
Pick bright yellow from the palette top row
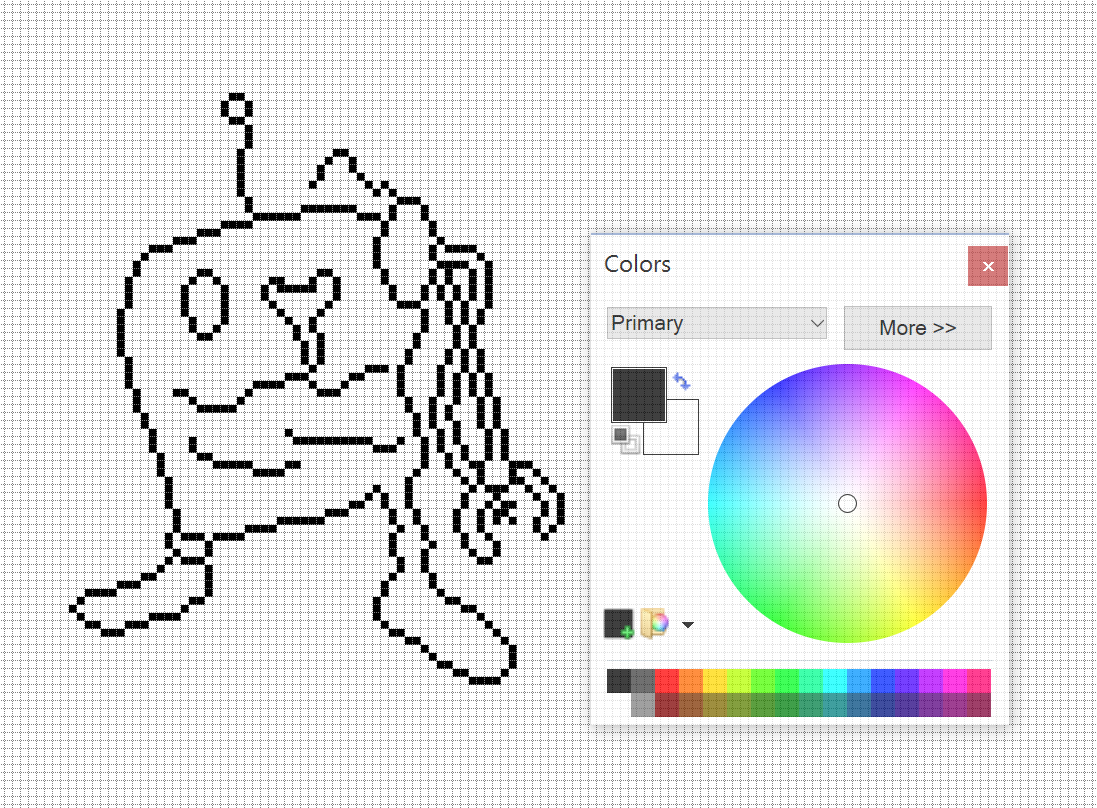coord(714,681)
